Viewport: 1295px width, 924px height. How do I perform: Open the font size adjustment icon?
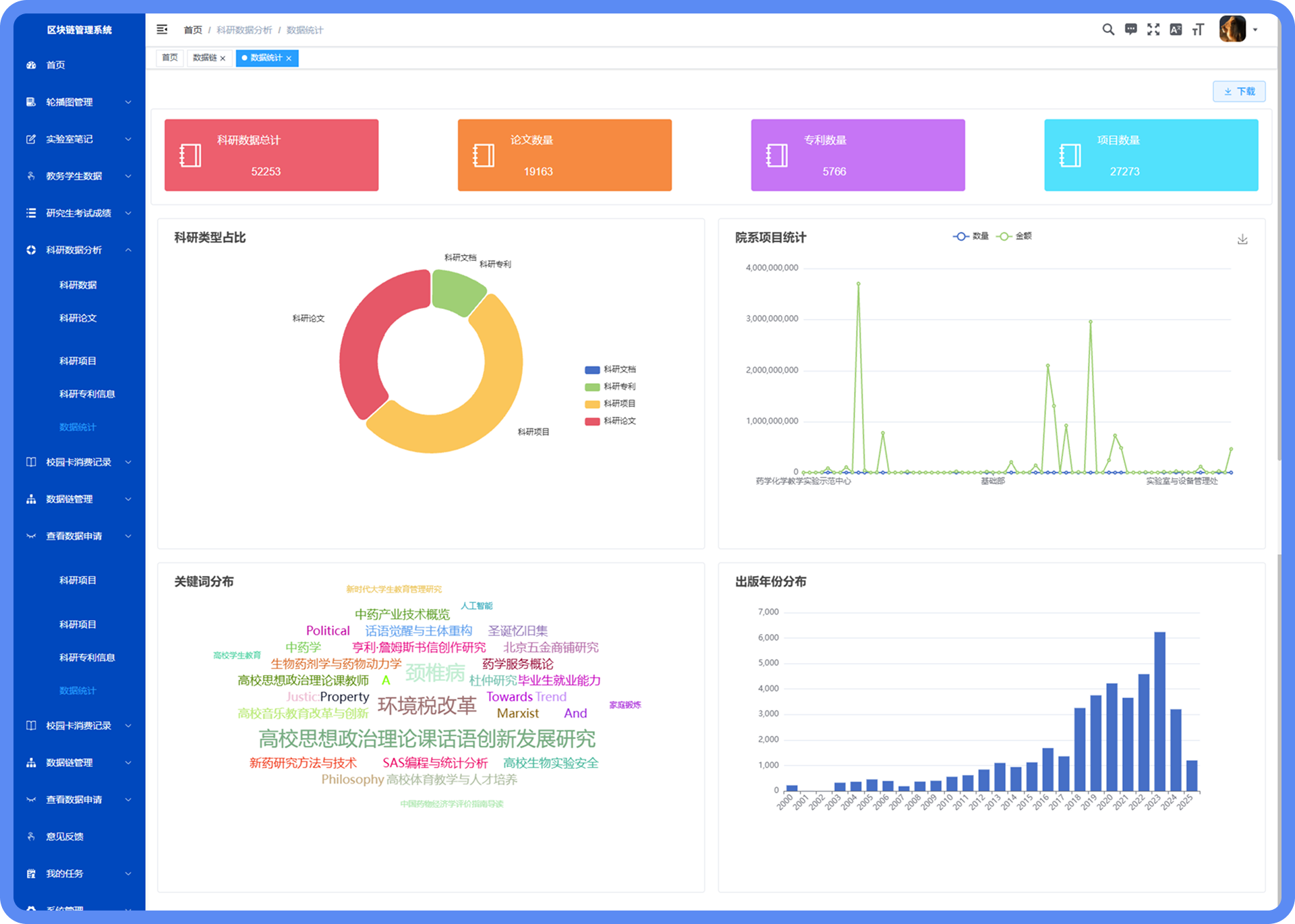pyautogui.click(x=1198, y=30)
